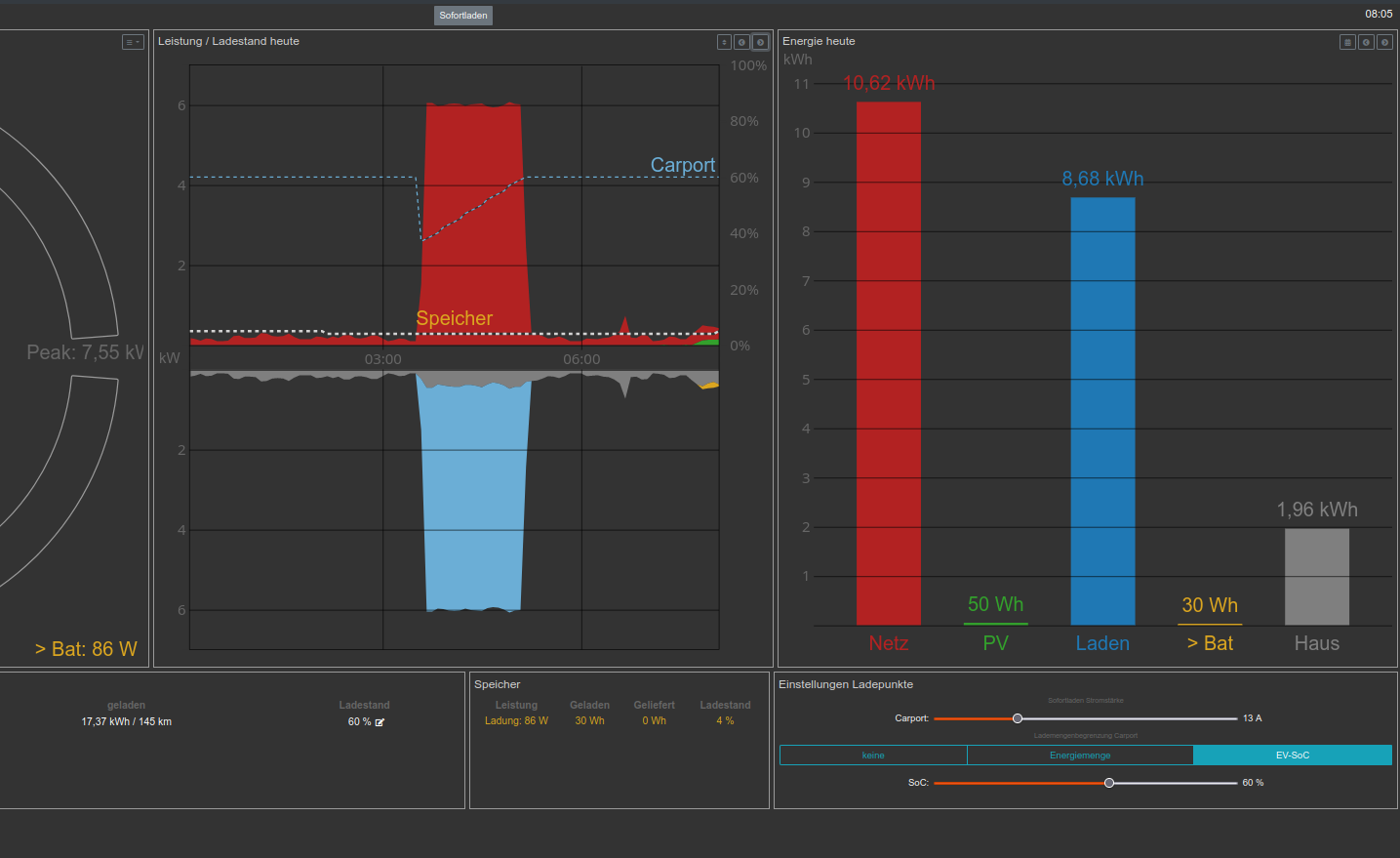The width and height of the screenshot is (1400, 858).
Task: Click the forward arrow in Leistung / Ladestand panel
Action: (760, 42)
